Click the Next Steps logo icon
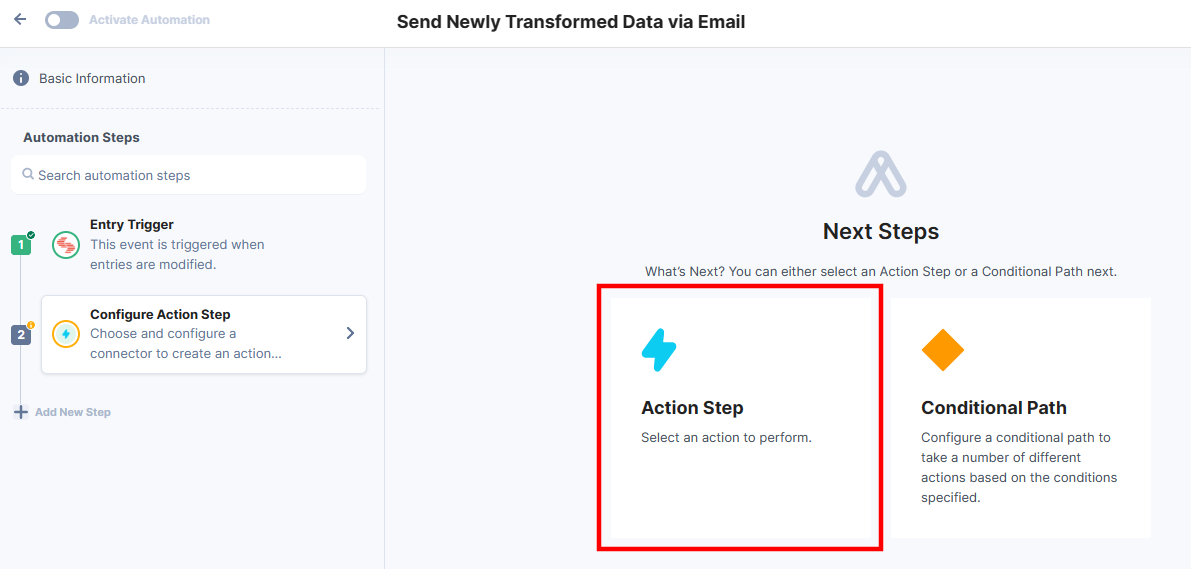The height and width of the screenshot is (569, 1191). (x=881, y=174)
